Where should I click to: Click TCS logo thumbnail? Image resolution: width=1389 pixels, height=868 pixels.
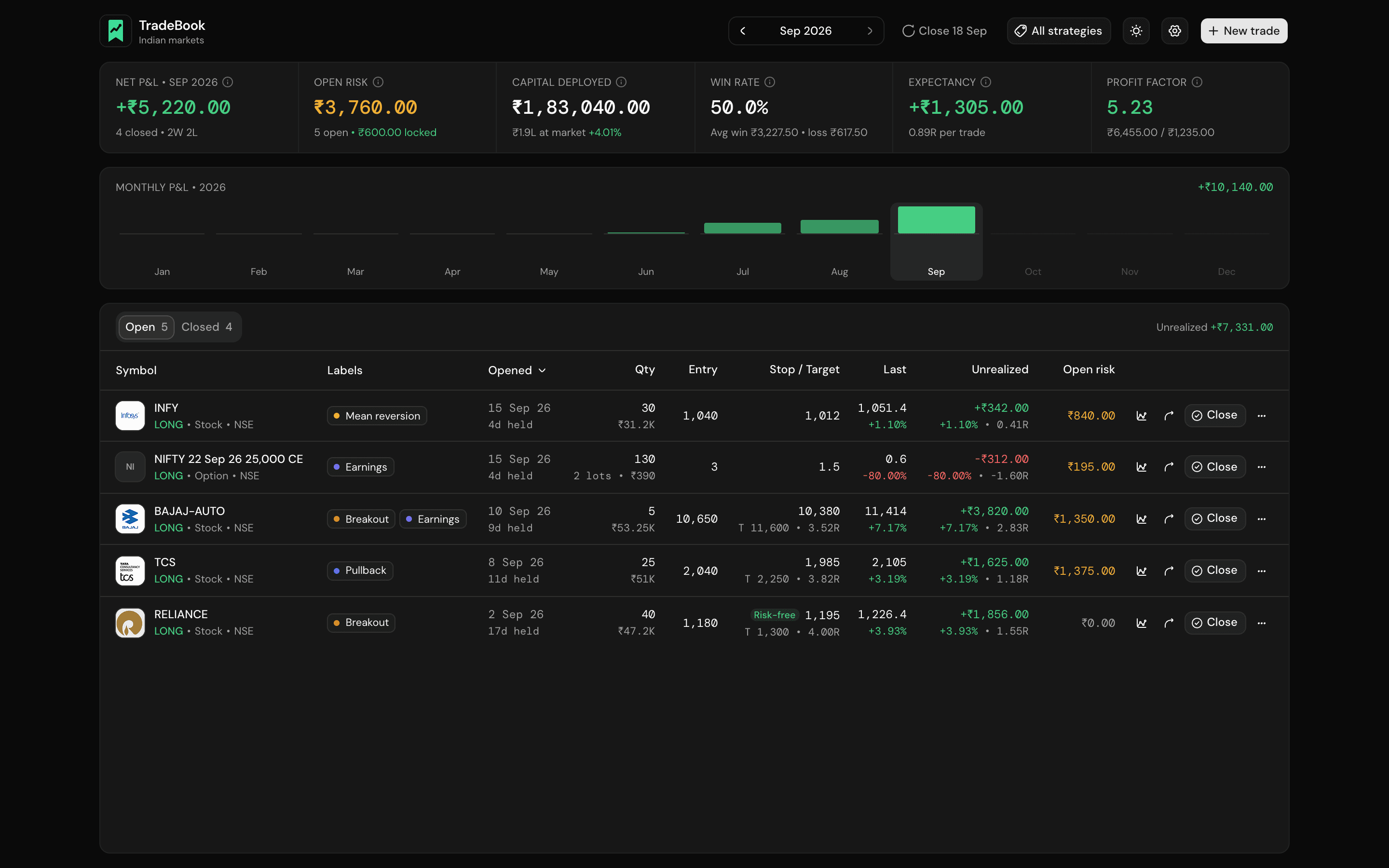(130, 570)
